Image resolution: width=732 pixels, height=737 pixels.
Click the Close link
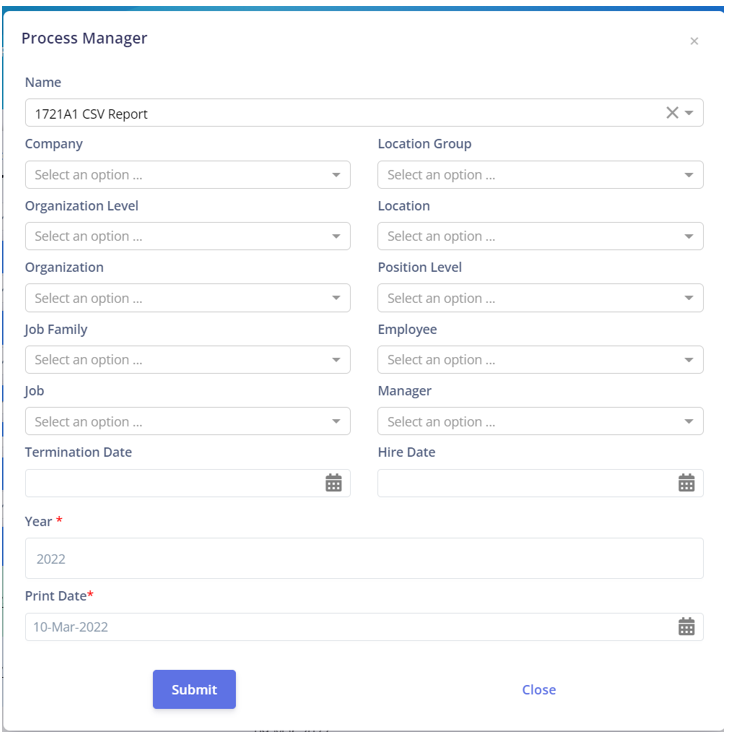click(539, 690)
